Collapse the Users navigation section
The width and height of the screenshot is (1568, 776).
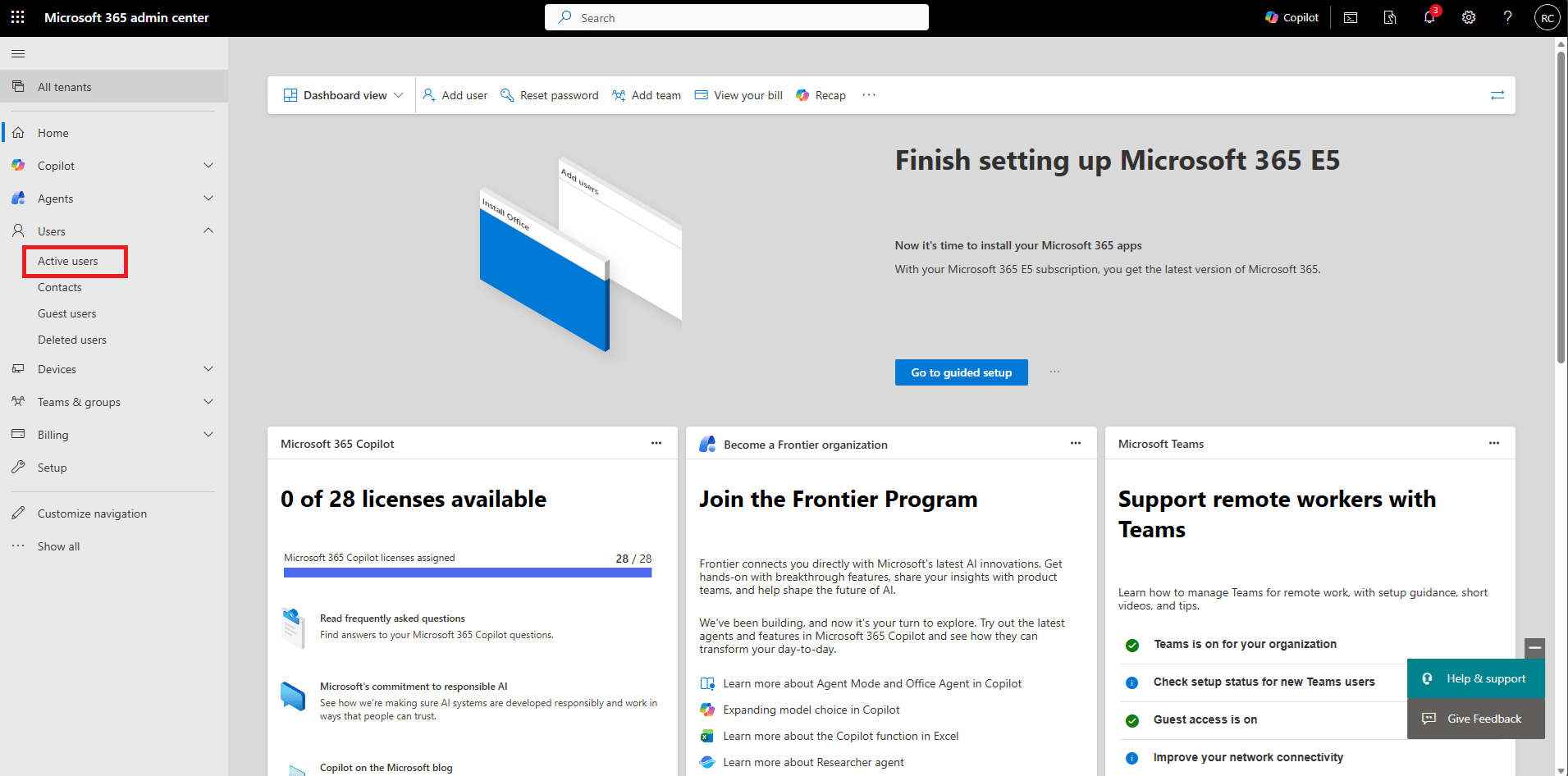pyautogui.click(x=208, y=231)
